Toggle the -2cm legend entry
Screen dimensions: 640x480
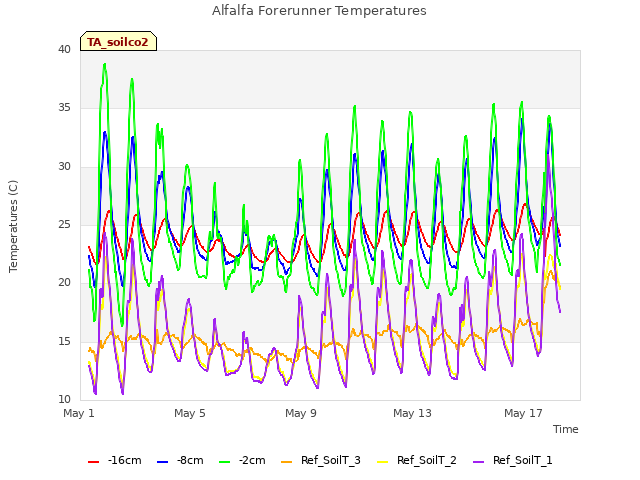pos(242,460)
